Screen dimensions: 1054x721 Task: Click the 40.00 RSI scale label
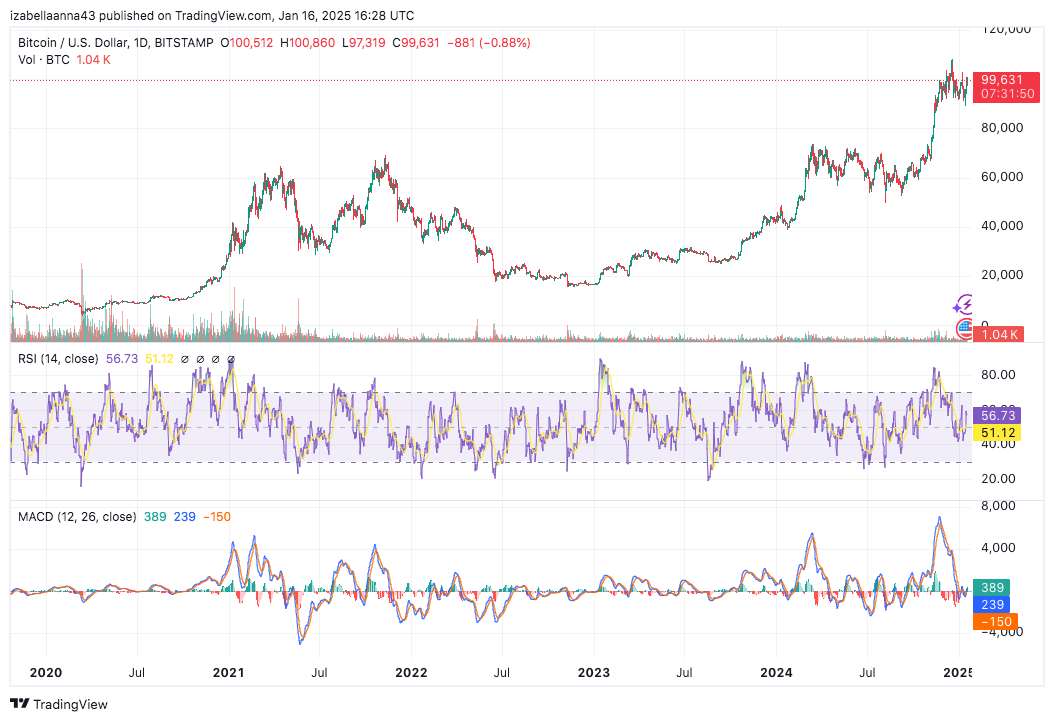(x=998, y=445)
